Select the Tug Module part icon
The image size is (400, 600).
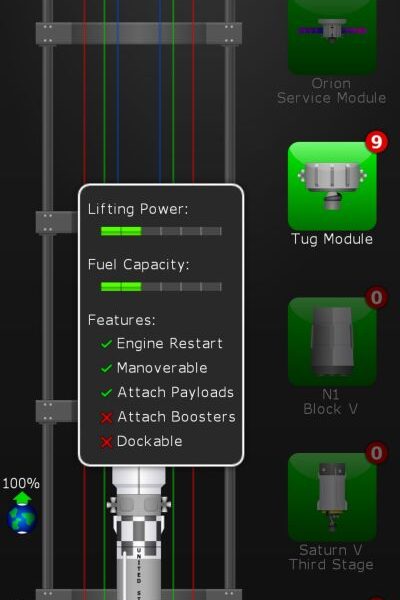pos(332,186)
